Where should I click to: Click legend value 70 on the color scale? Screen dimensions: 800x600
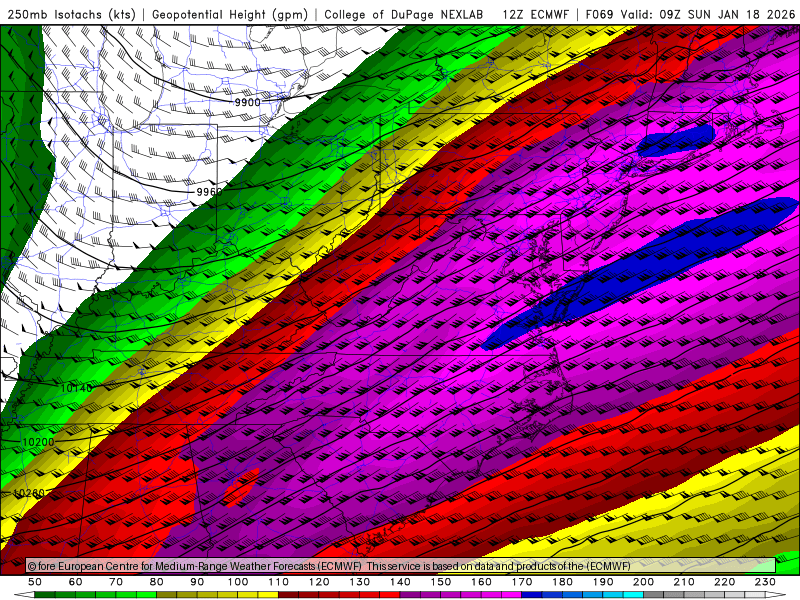pos(116,582)
